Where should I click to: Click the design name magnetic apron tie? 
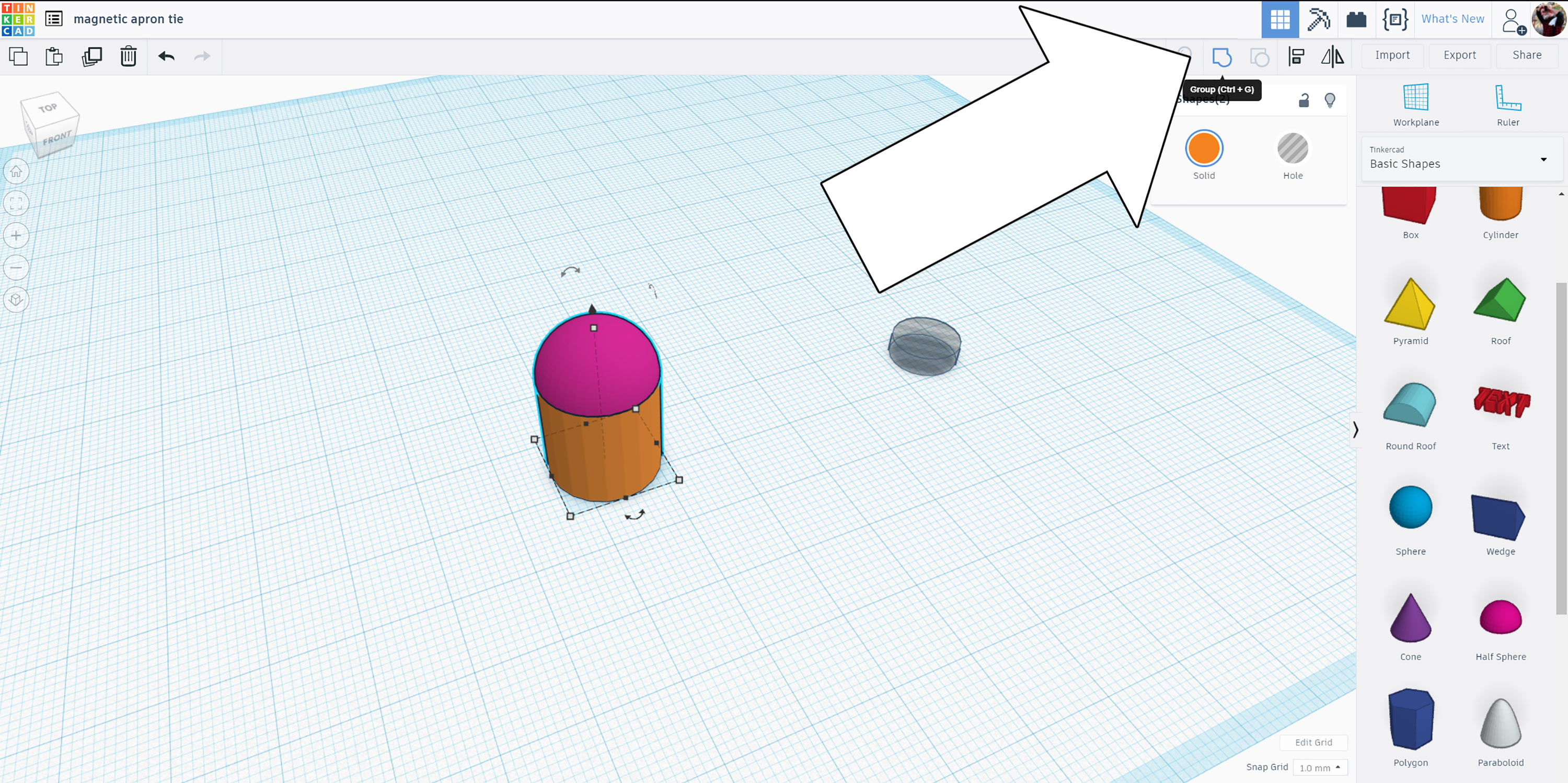(129, 19)
